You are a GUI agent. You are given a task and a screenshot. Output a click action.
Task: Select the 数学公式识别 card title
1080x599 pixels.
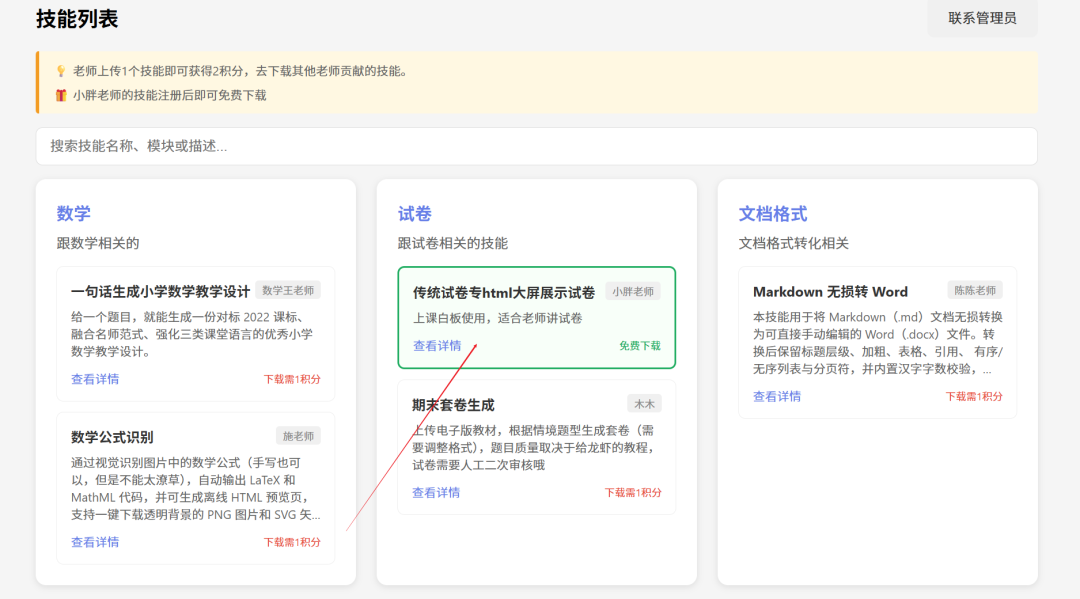(112, 437)
